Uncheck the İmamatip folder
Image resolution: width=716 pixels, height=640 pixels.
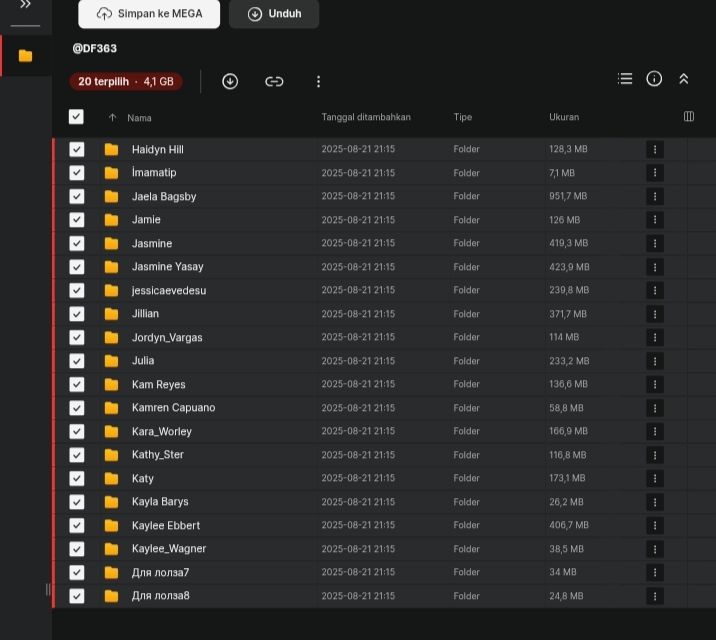pyautogui.click(x=77, y=173)
